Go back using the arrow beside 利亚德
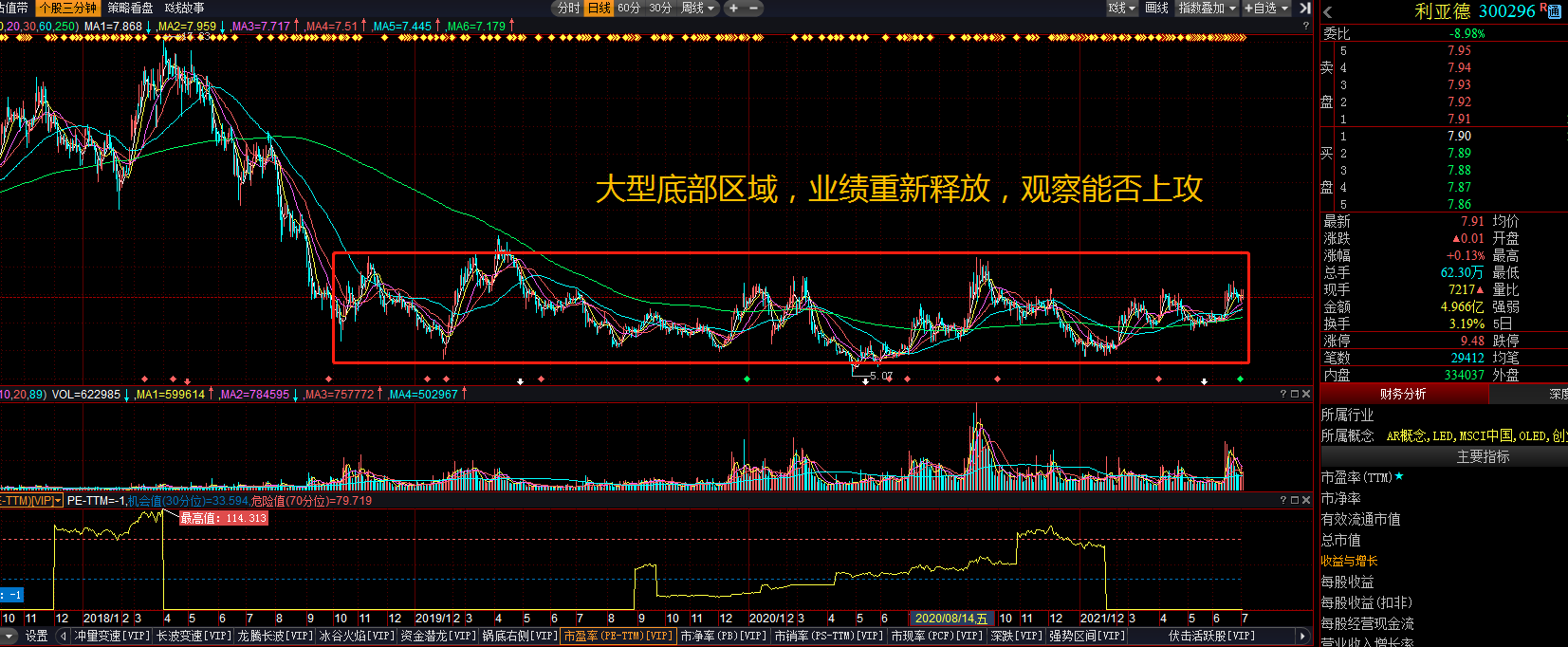 pyautogui.click(x=1328, y=12)
